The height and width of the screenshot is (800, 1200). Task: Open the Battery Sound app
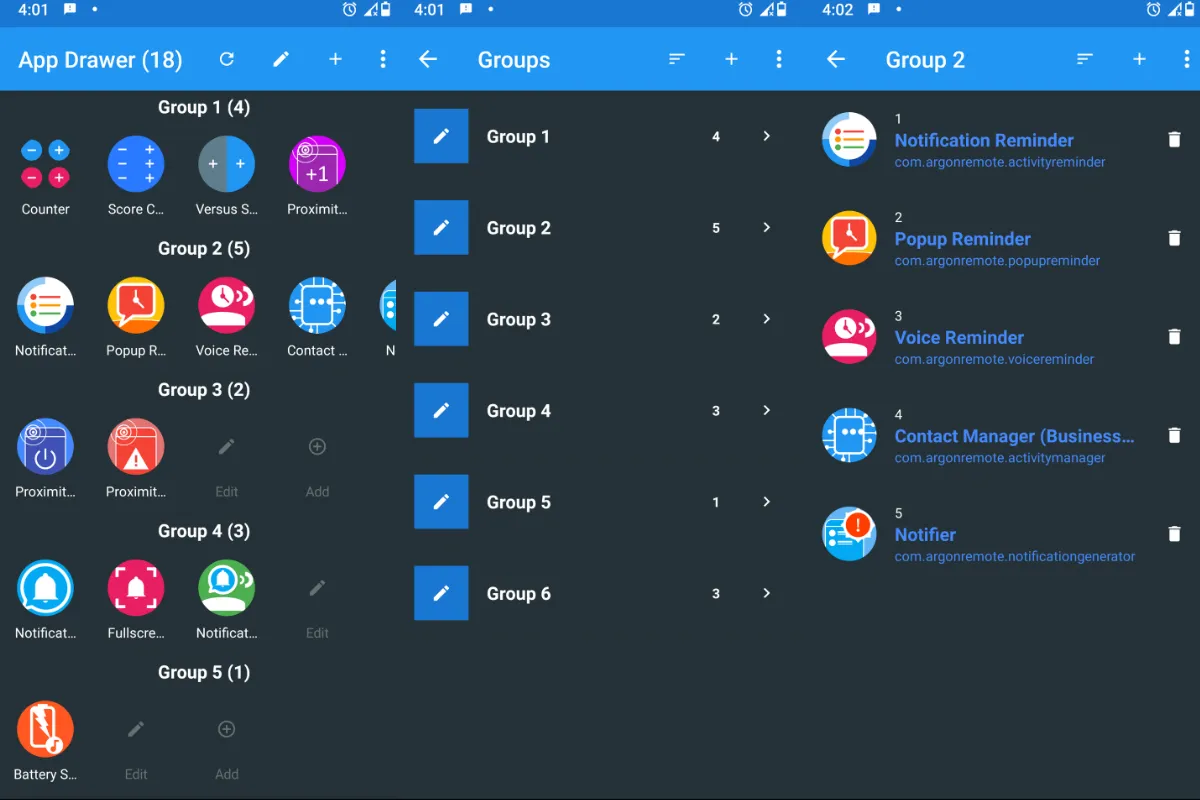(x=45, y=729)
